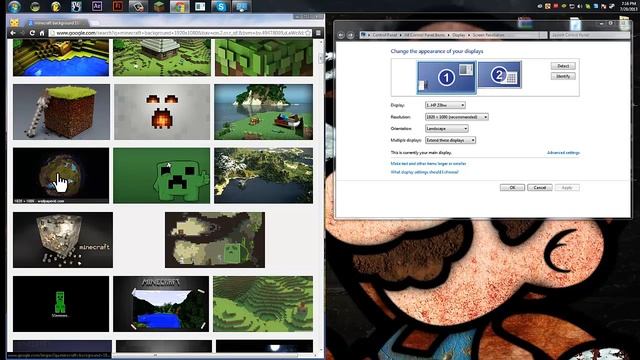Image resolution: width=640 pixels, height=360 pixels.
Task: Select monitor 1 in display arrangement
Action: point(446,77)
